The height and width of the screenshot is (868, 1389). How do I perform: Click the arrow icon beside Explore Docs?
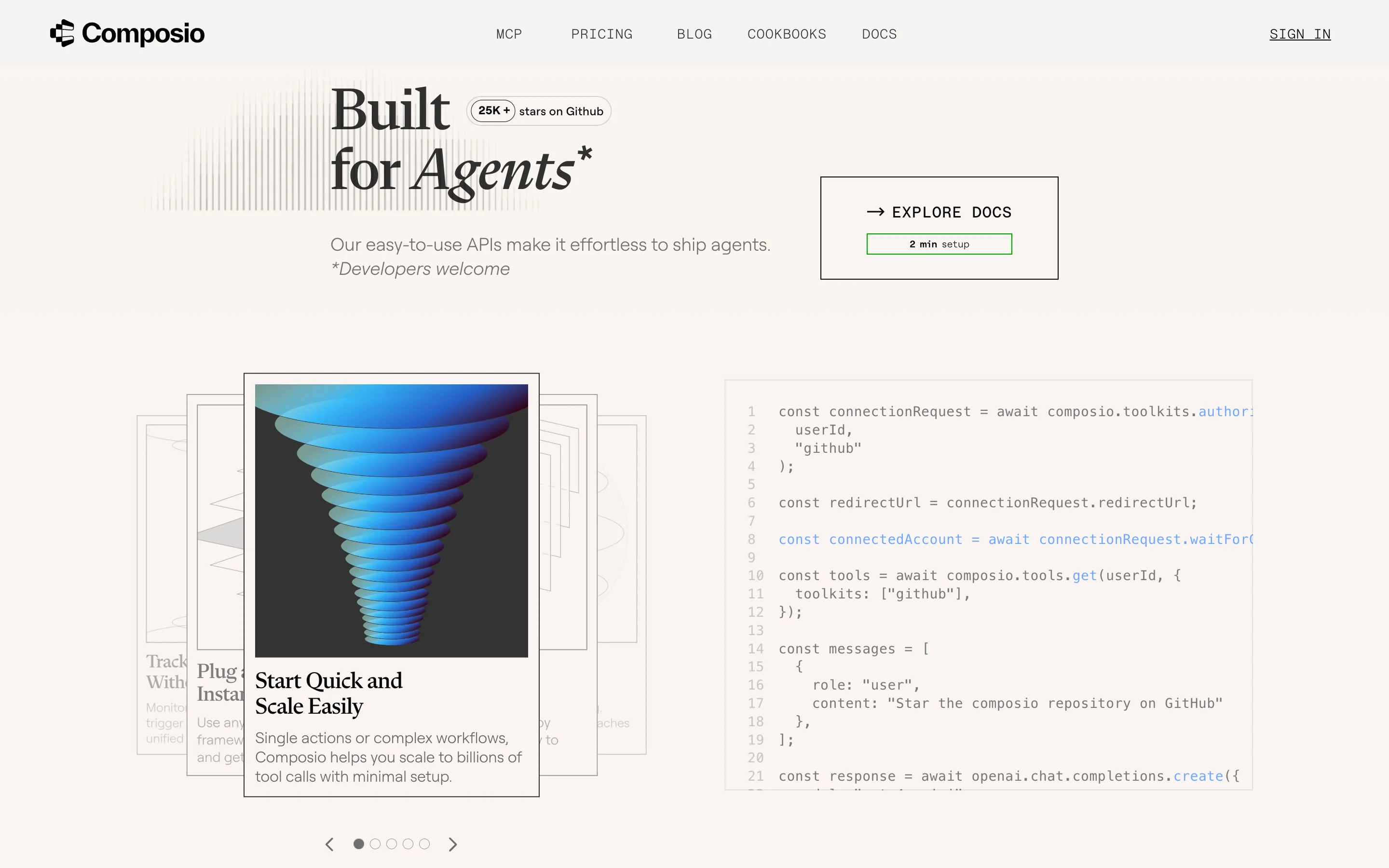point(875,212)
